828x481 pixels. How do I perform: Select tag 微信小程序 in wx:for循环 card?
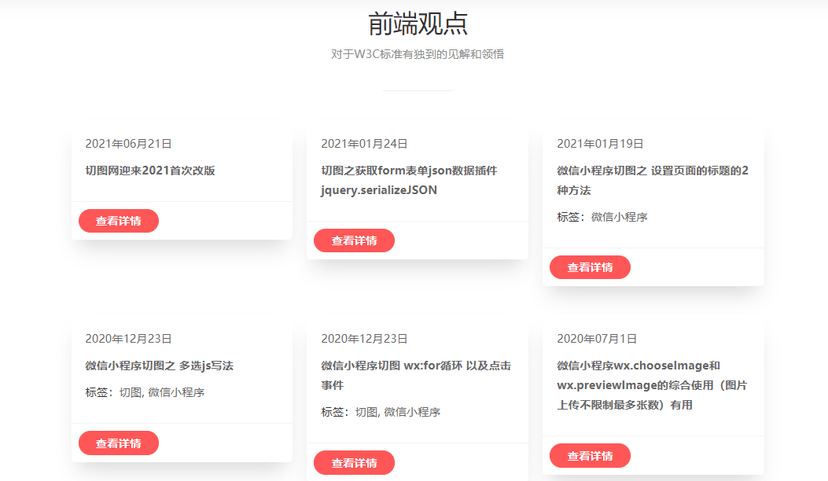pyautogui.click(x=412, y=412)
